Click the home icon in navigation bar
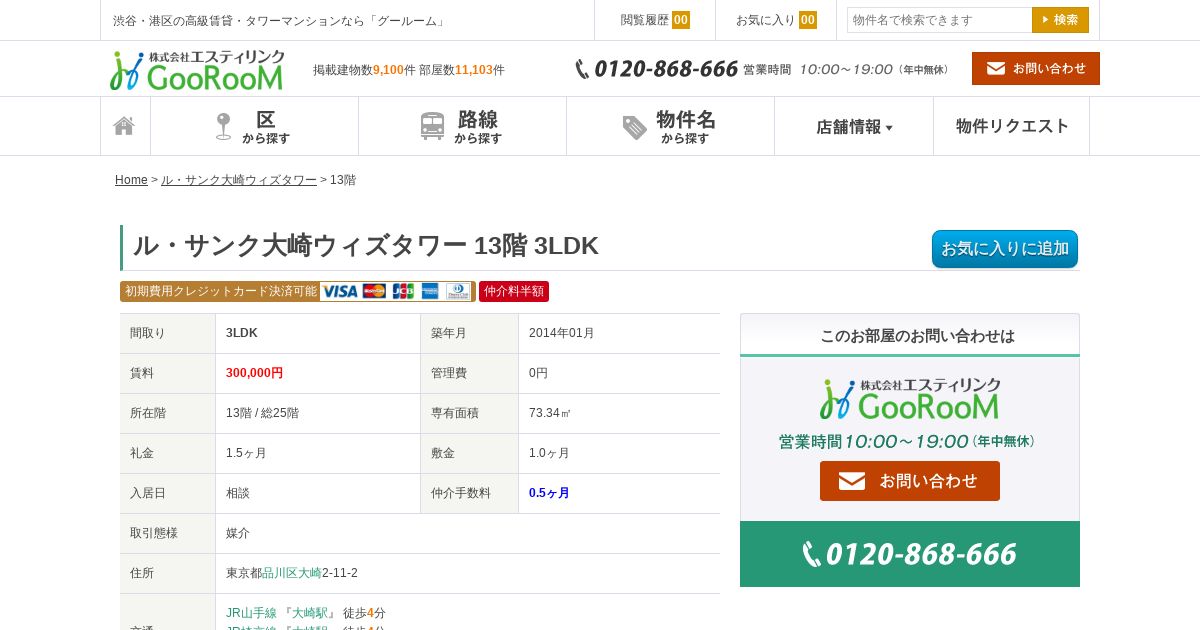 coord(124,126)
